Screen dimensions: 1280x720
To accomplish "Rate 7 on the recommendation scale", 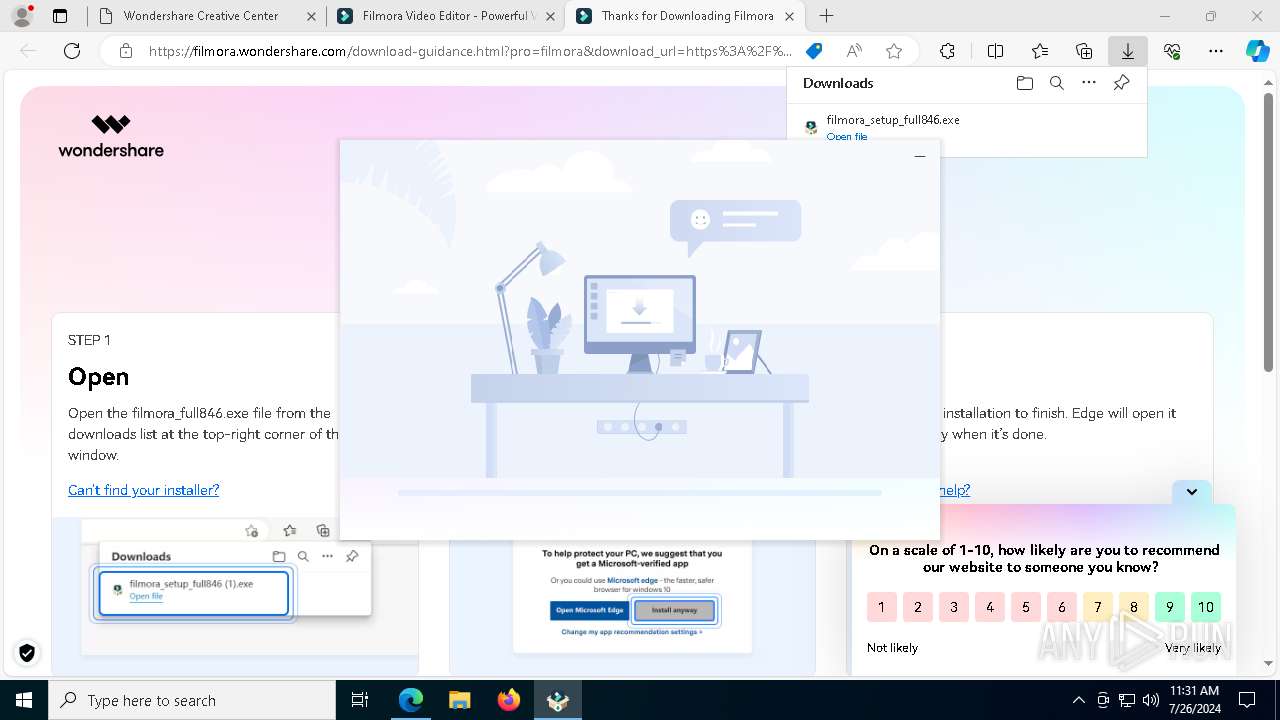I will pyautogui.click(x=1097, y=607).
